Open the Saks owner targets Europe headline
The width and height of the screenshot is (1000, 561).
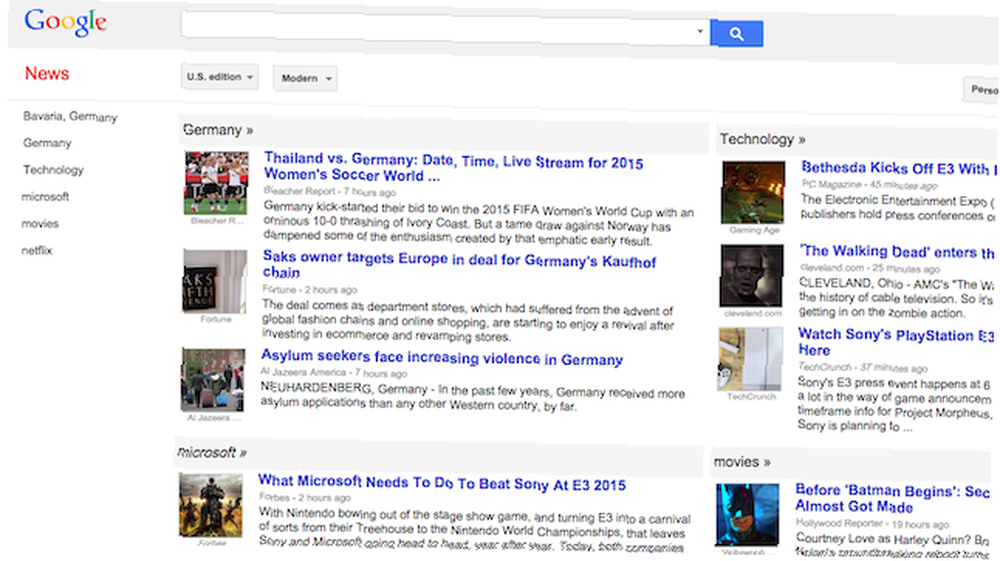pos(459,265)
